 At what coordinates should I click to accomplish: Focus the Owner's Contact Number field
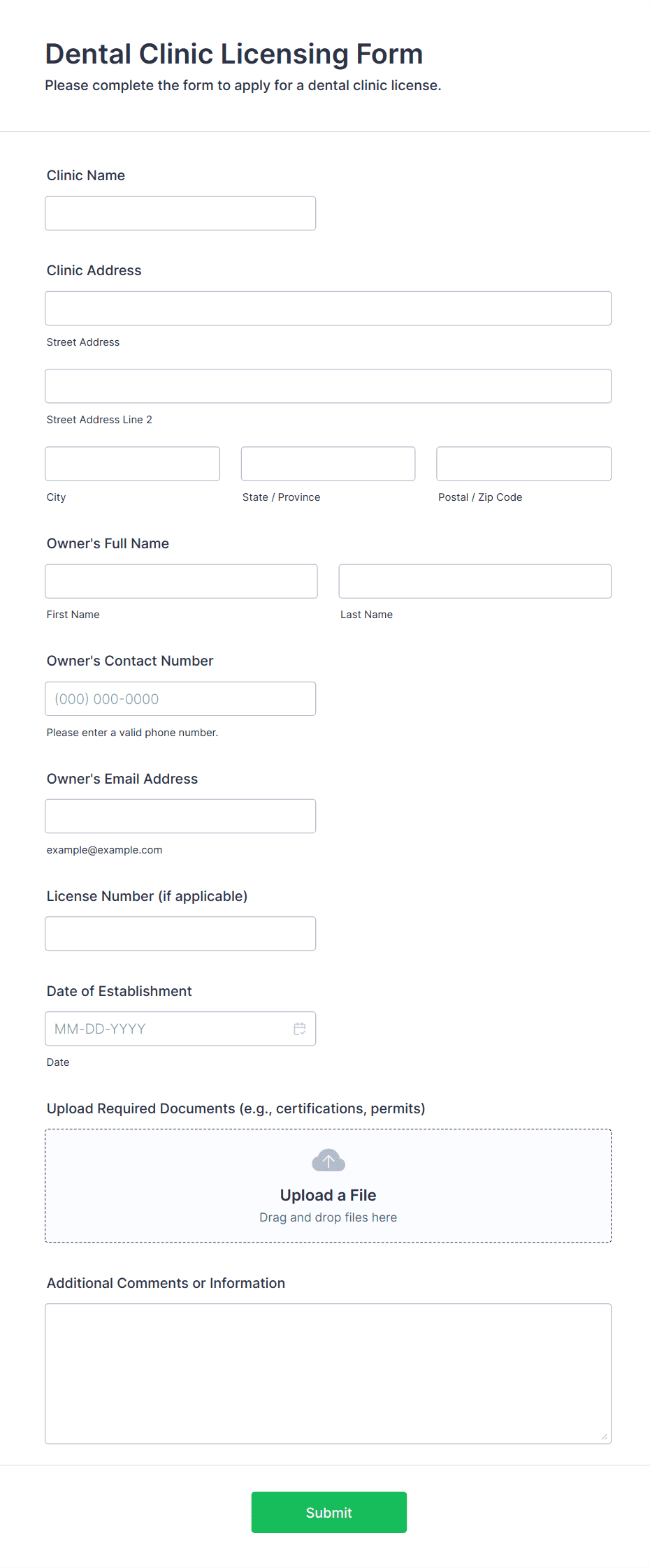click(x=180, y=698)
